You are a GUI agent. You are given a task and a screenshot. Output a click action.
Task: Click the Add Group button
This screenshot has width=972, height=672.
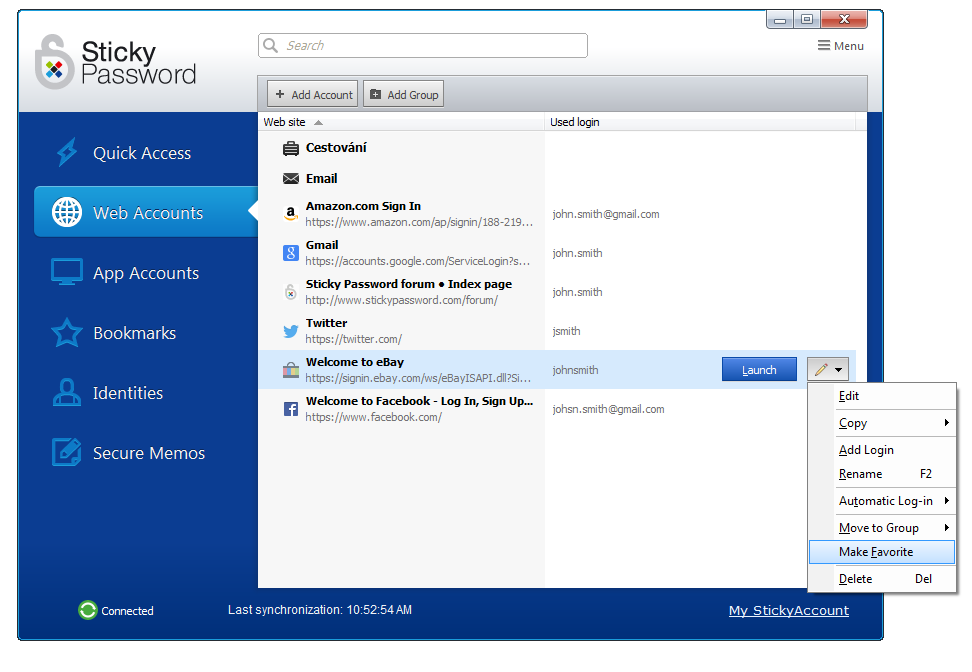pyautogui.click(x=404, y=94)
